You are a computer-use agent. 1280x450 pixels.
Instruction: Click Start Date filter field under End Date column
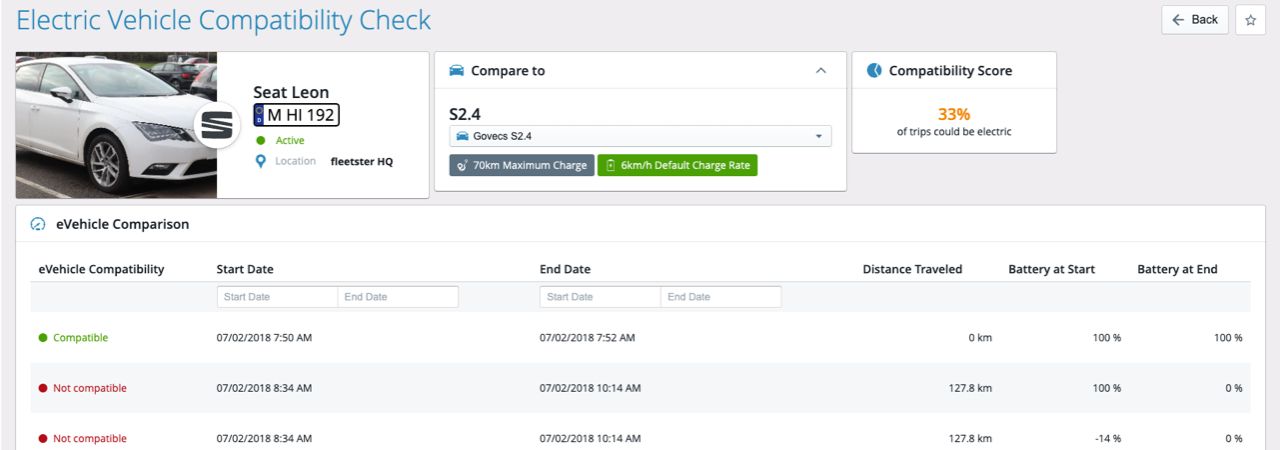[x=600, y=297]
